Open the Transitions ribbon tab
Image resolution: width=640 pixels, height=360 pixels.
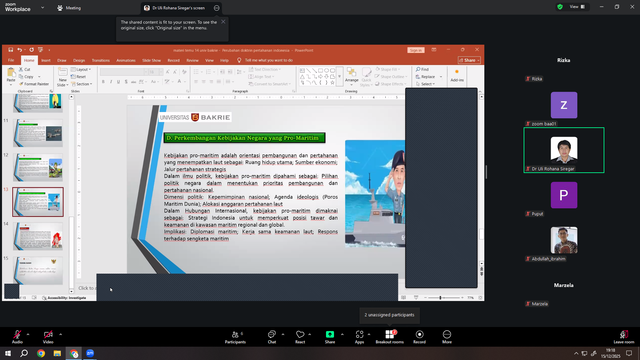pos(100,60)
